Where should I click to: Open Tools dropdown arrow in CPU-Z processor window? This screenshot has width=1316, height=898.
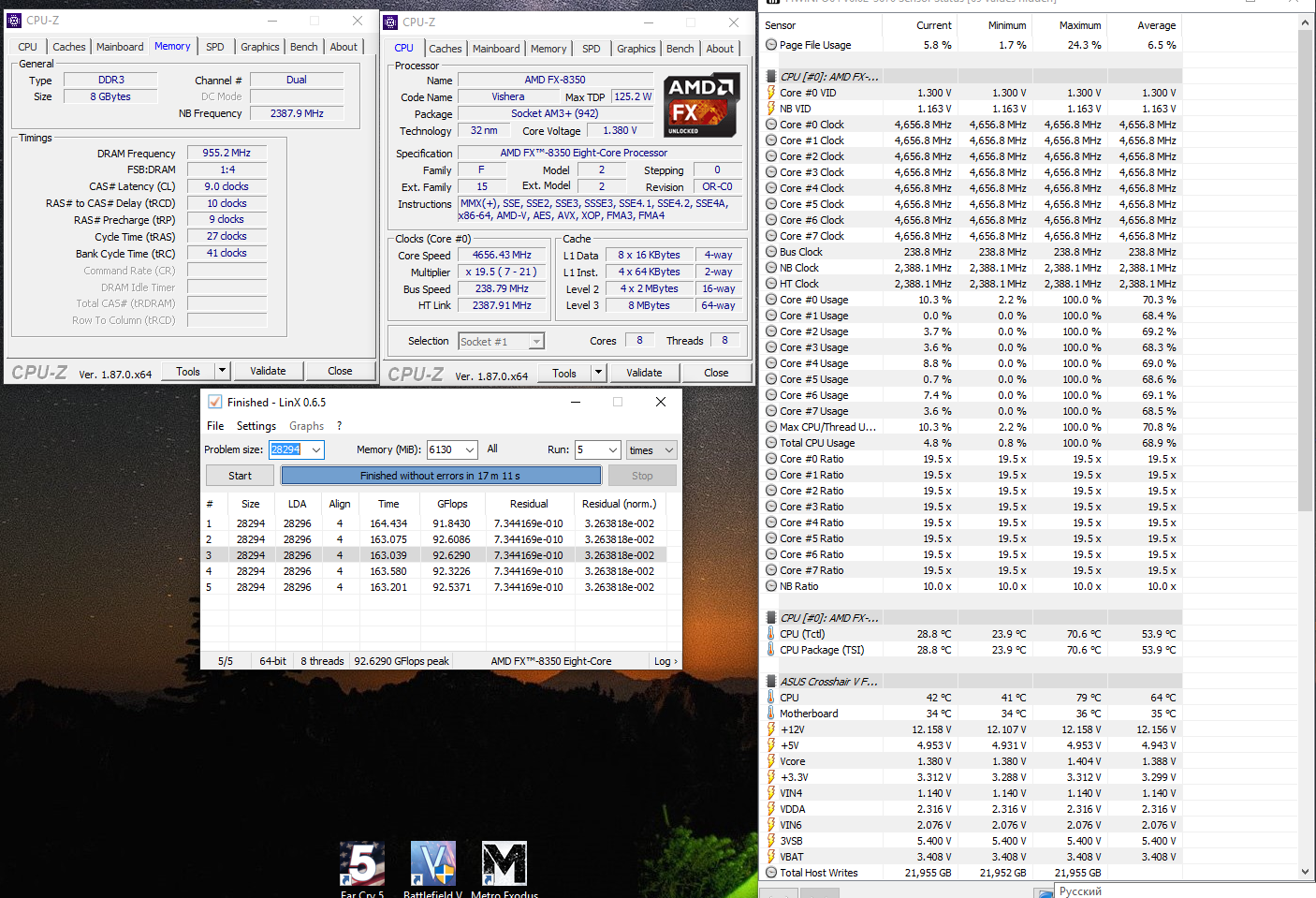pos(598,373)
